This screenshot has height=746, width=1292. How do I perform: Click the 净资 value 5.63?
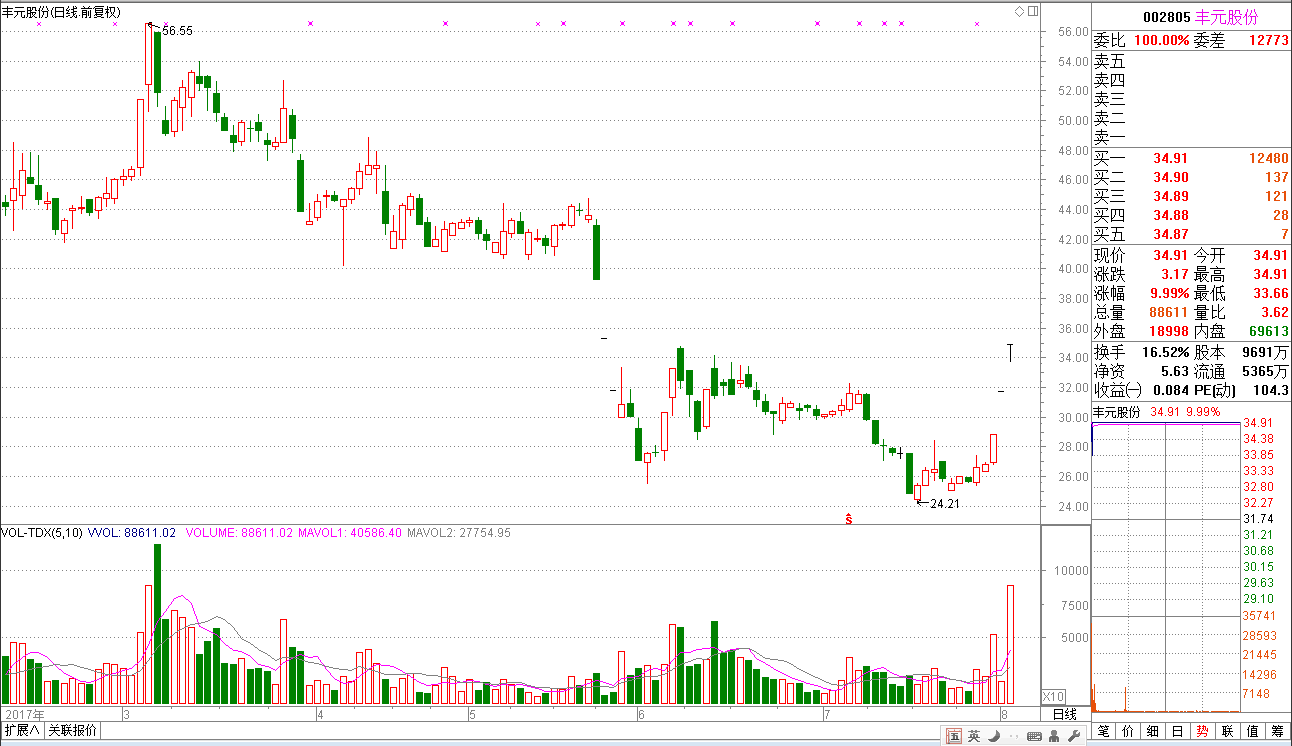[1175, 371]
